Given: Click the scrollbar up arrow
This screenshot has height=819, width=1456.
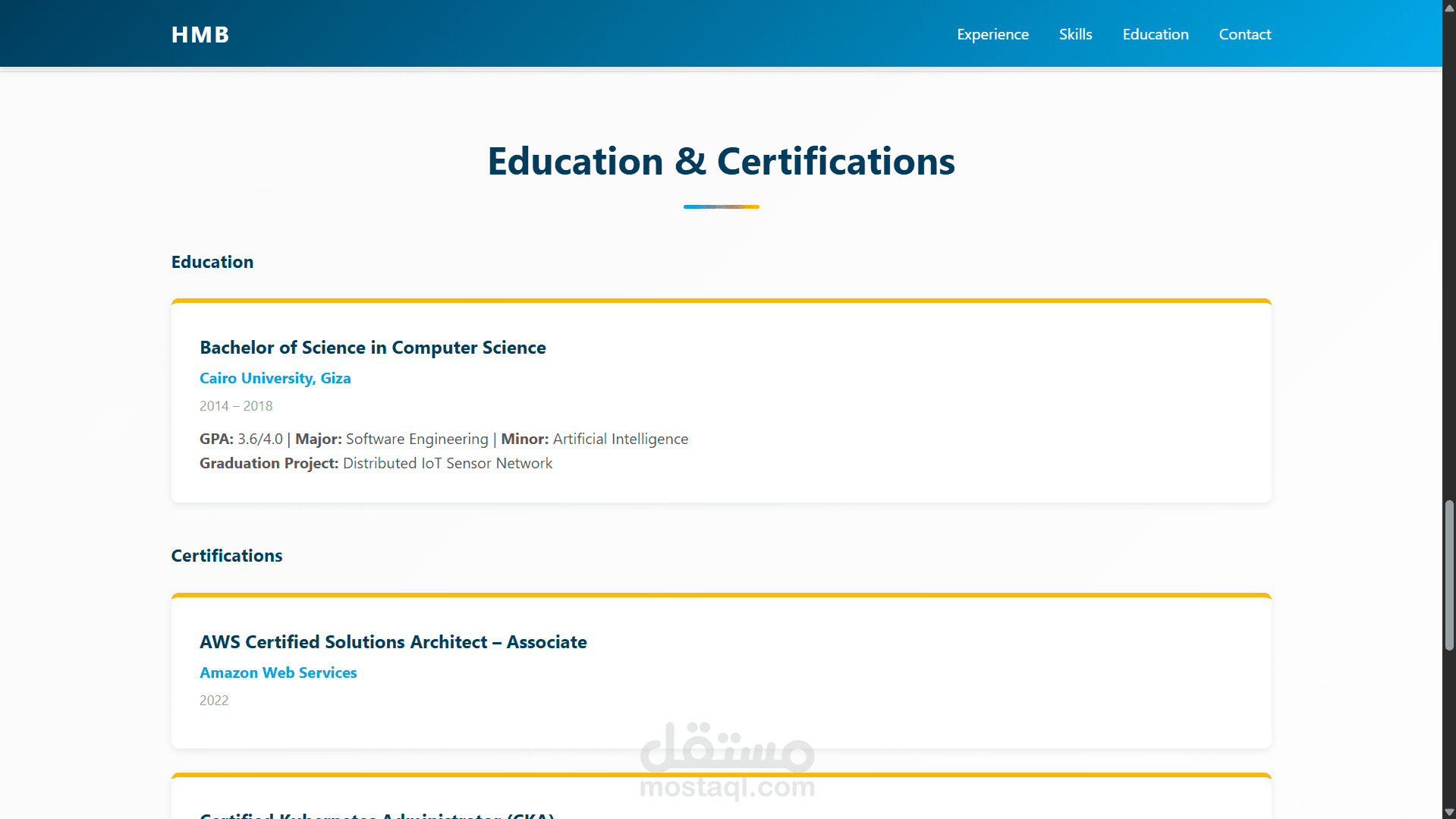Looking at the screenshot, I should coord(1449,7).
